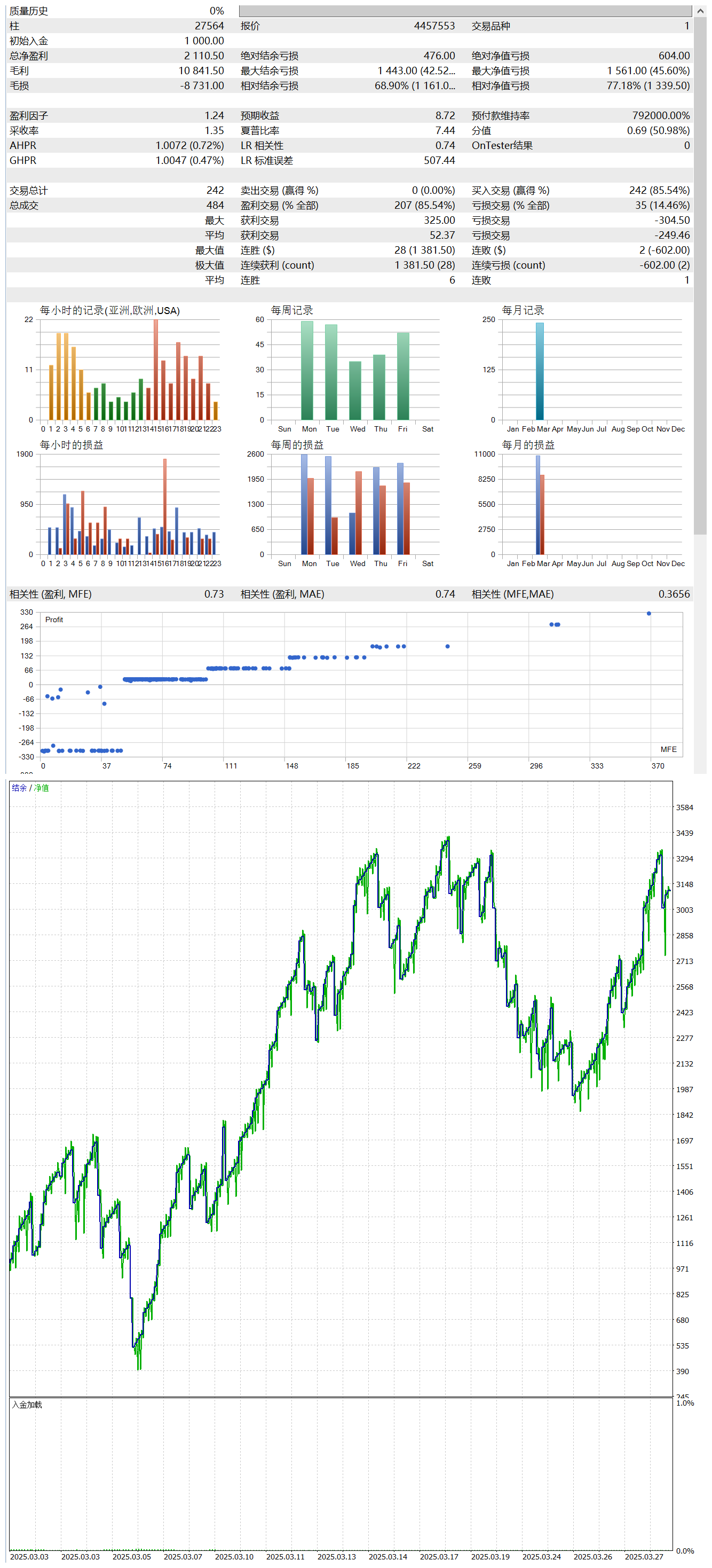
Task: Select the '每周记录' chart title
Action: (x=291, y=310)
